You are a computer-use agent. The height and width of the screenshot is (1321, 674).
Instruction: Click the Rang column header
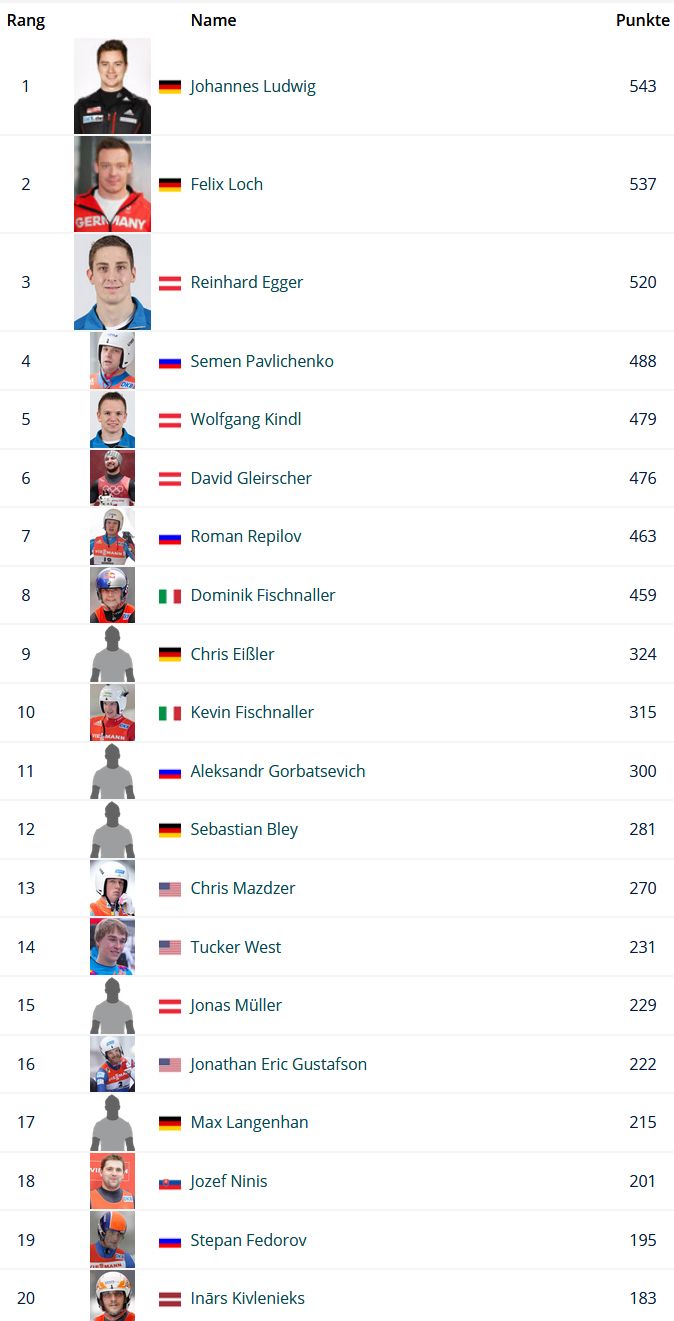26,20
